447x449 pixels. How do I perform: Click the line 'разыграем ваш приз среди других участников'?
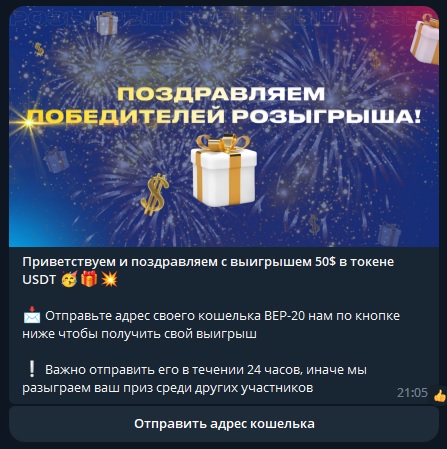tap(168, 388)
